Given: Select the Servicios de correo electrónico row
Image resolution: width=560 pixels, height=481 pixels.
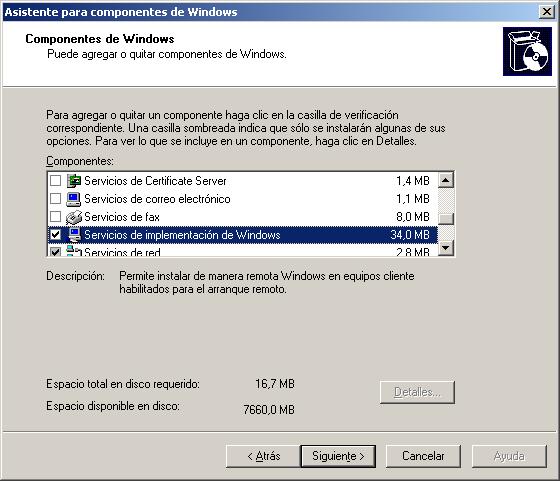Looking at the screenshot, I should (x=242, y=199).
